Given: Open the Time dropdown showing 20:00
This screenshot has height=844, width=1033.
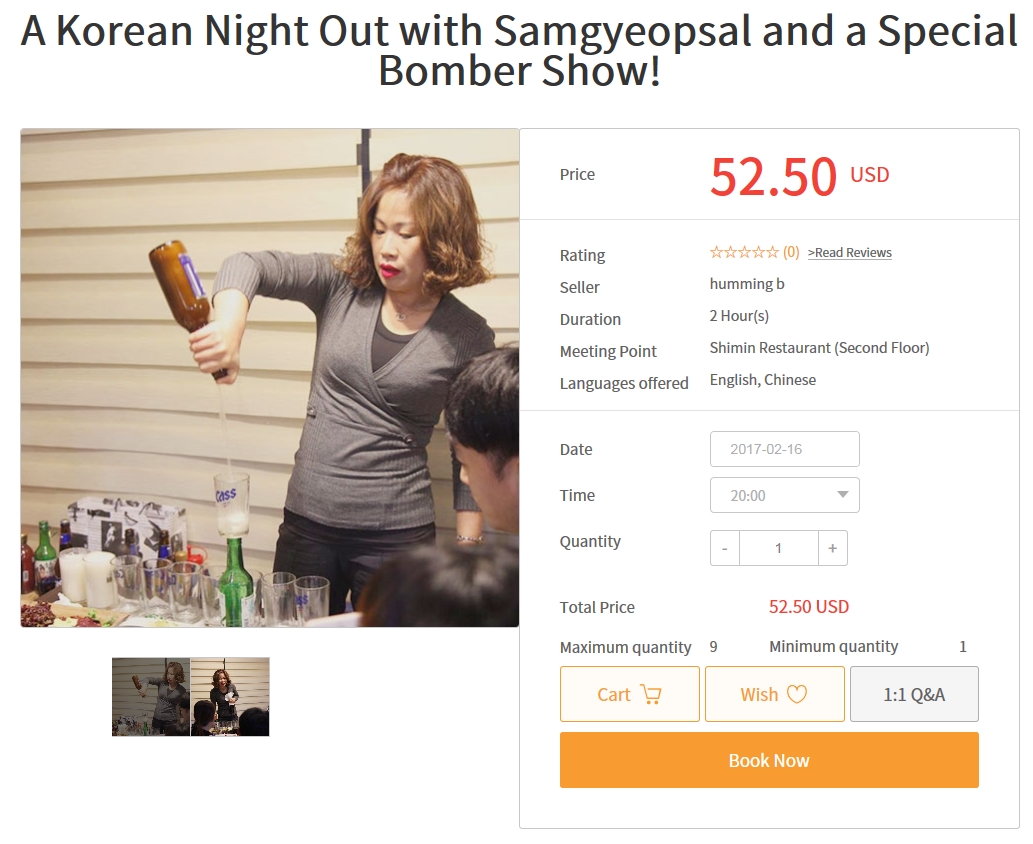Looking at the screenshot, I should pos(770,495).
